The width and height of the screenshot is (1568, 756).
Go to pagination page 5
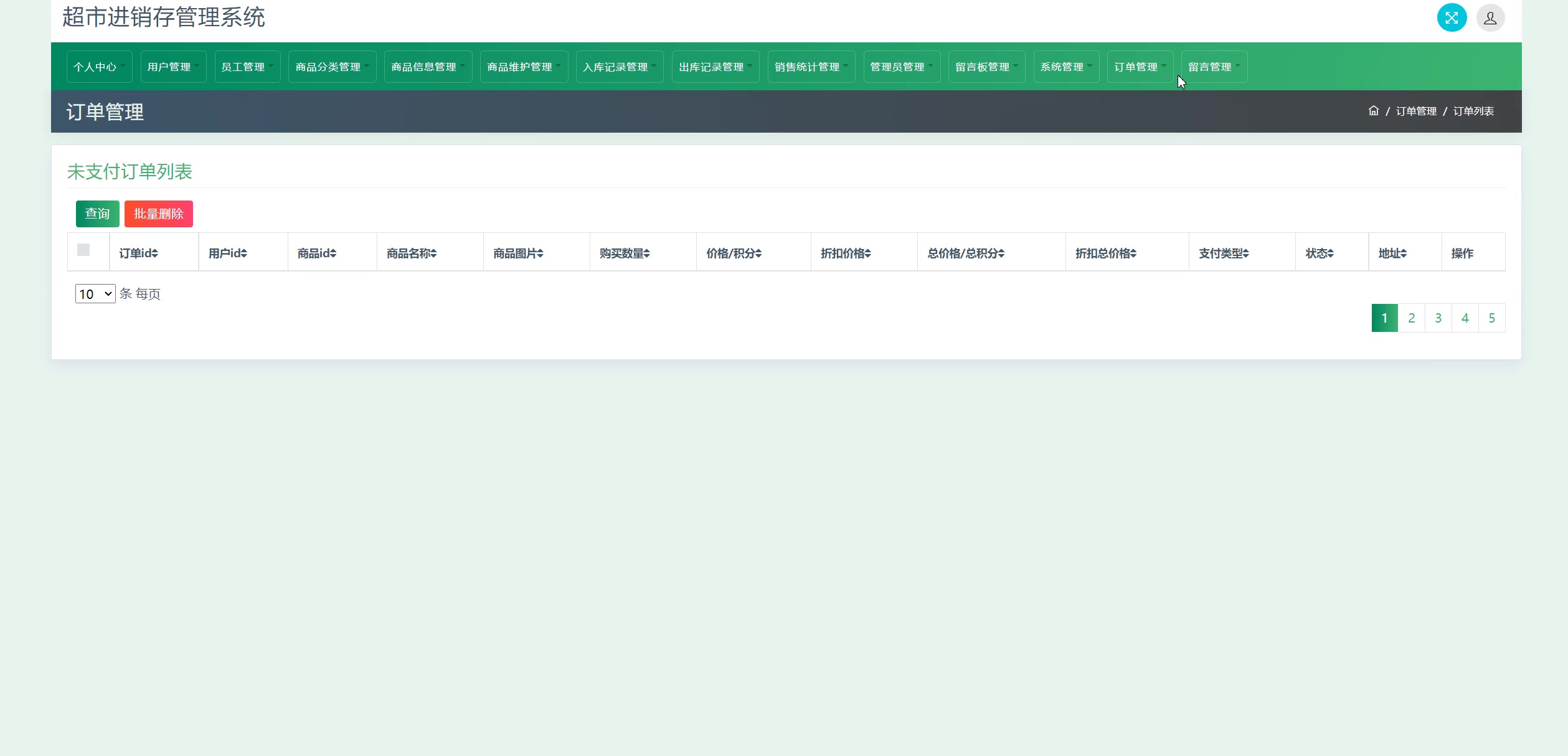click(1491, 318)
